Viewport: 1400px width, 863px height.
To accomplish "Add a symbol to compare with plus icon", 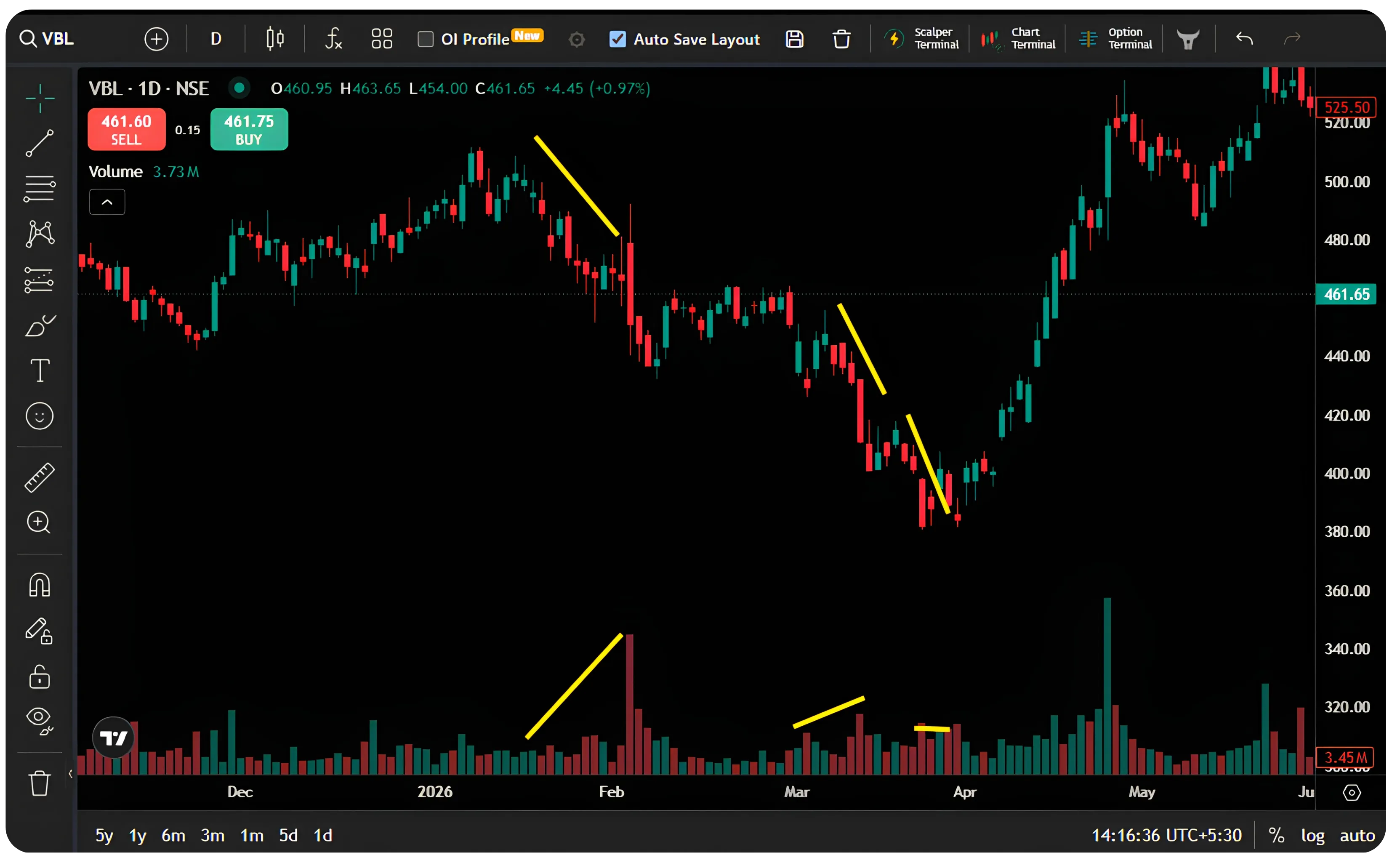I will pos(157,39).
